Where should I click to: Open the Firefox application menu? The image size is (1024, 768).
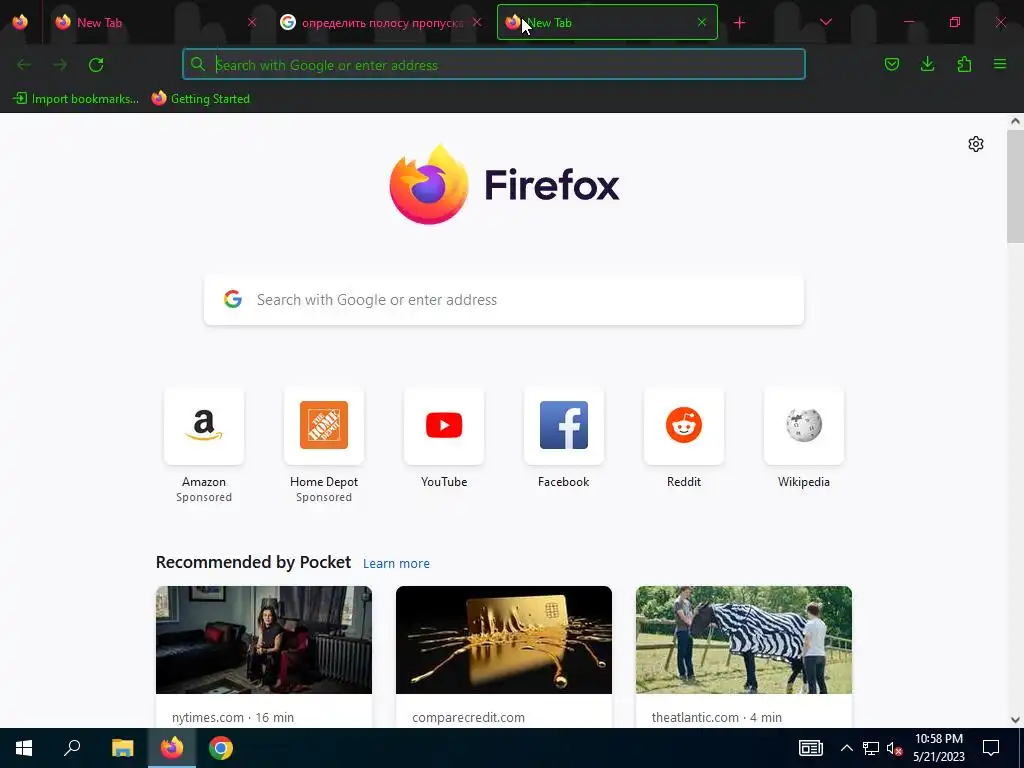(x=1000, y=64)
